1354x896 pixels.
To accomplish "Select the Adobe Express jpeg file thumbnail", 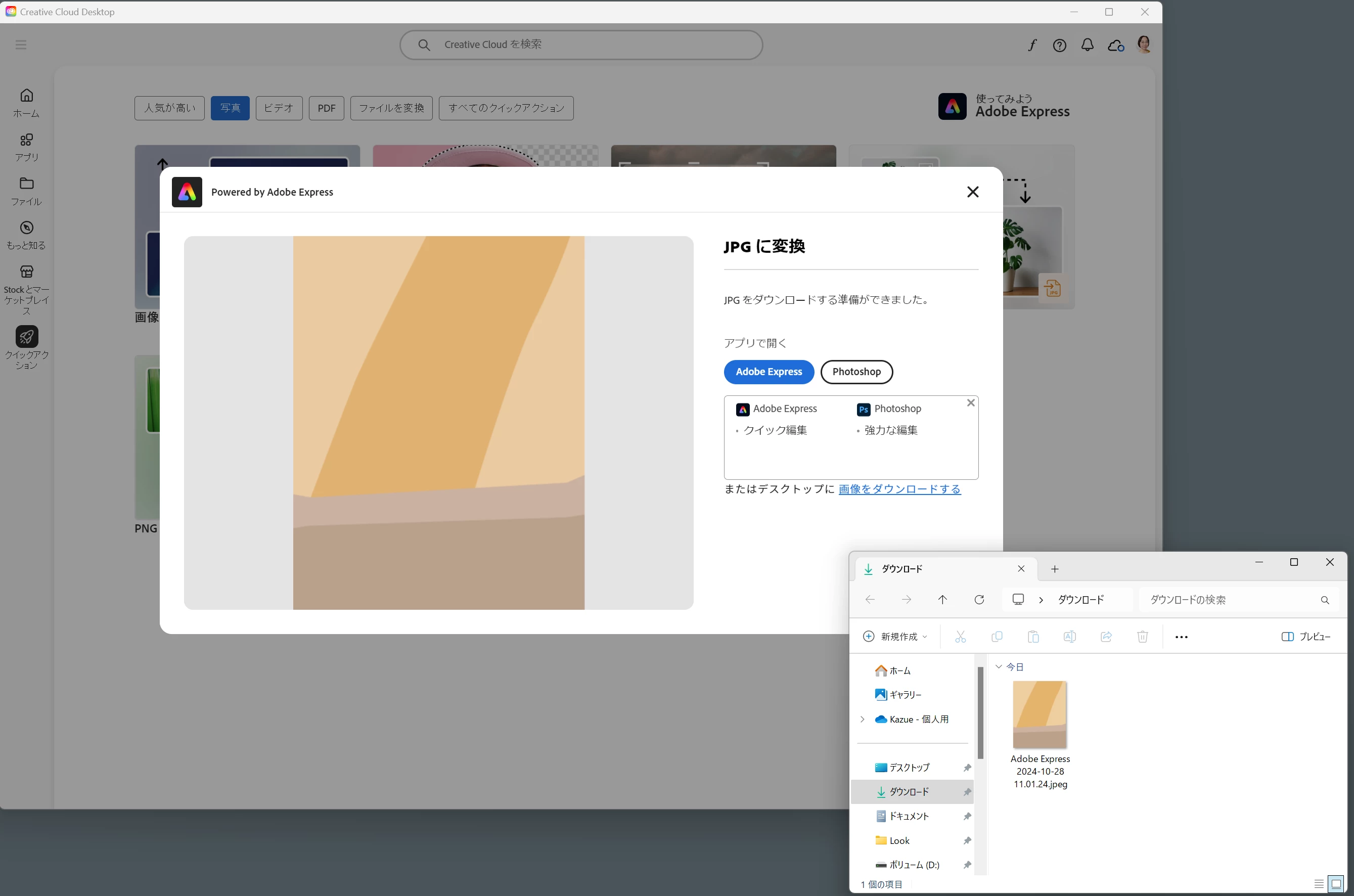I will coord(1039,715).
